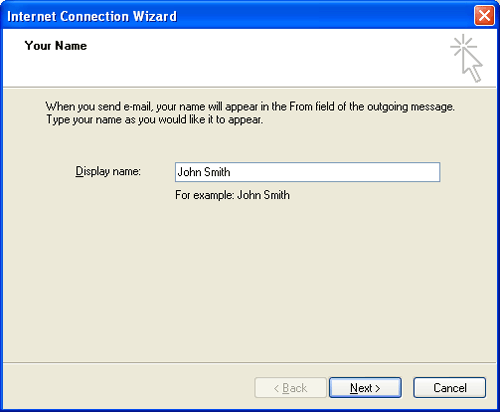Click the Internet Connection Wizard title bar
500x412 pixels.
pos(233,16)
